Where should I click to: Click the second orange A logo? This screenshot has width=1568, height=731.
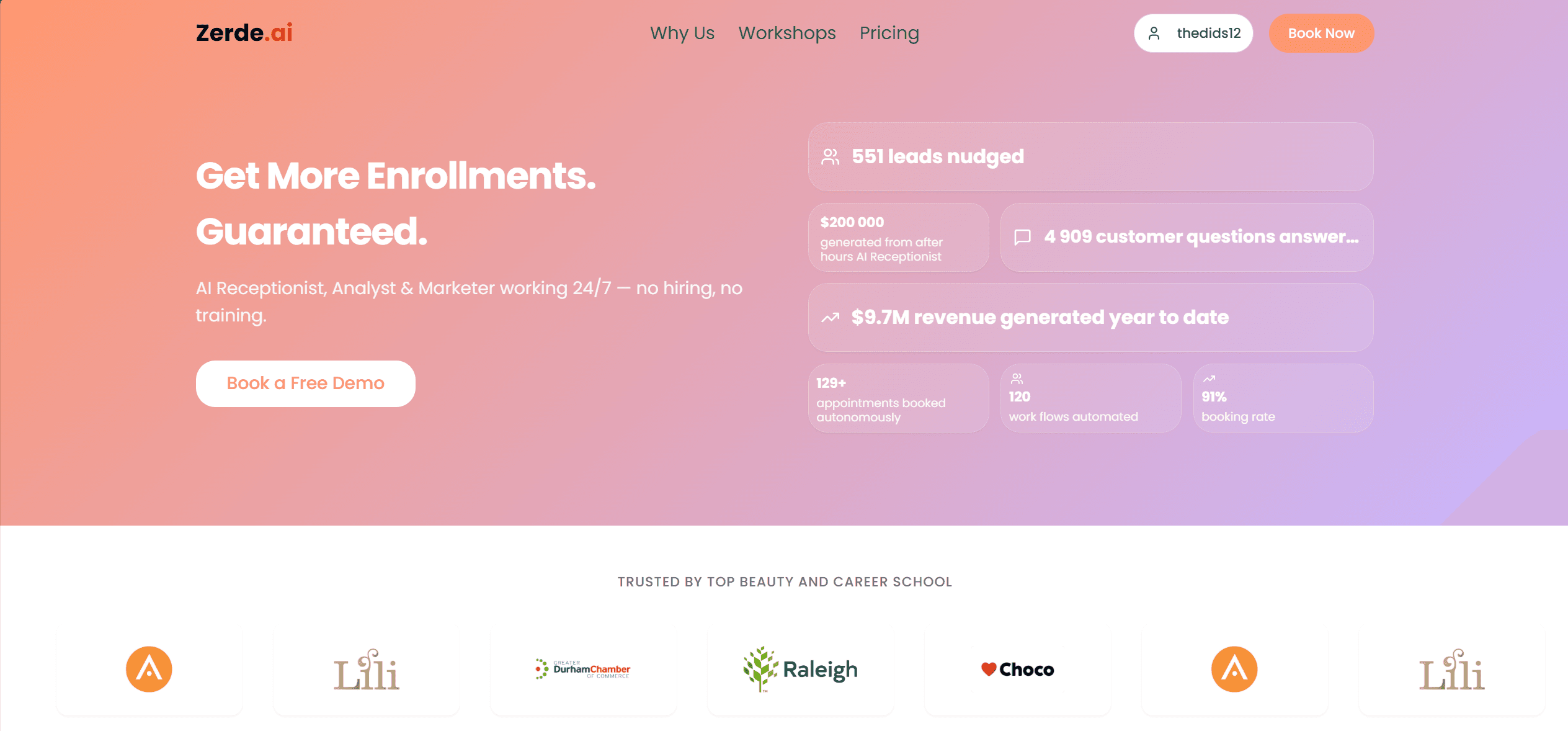(1234, 669)
